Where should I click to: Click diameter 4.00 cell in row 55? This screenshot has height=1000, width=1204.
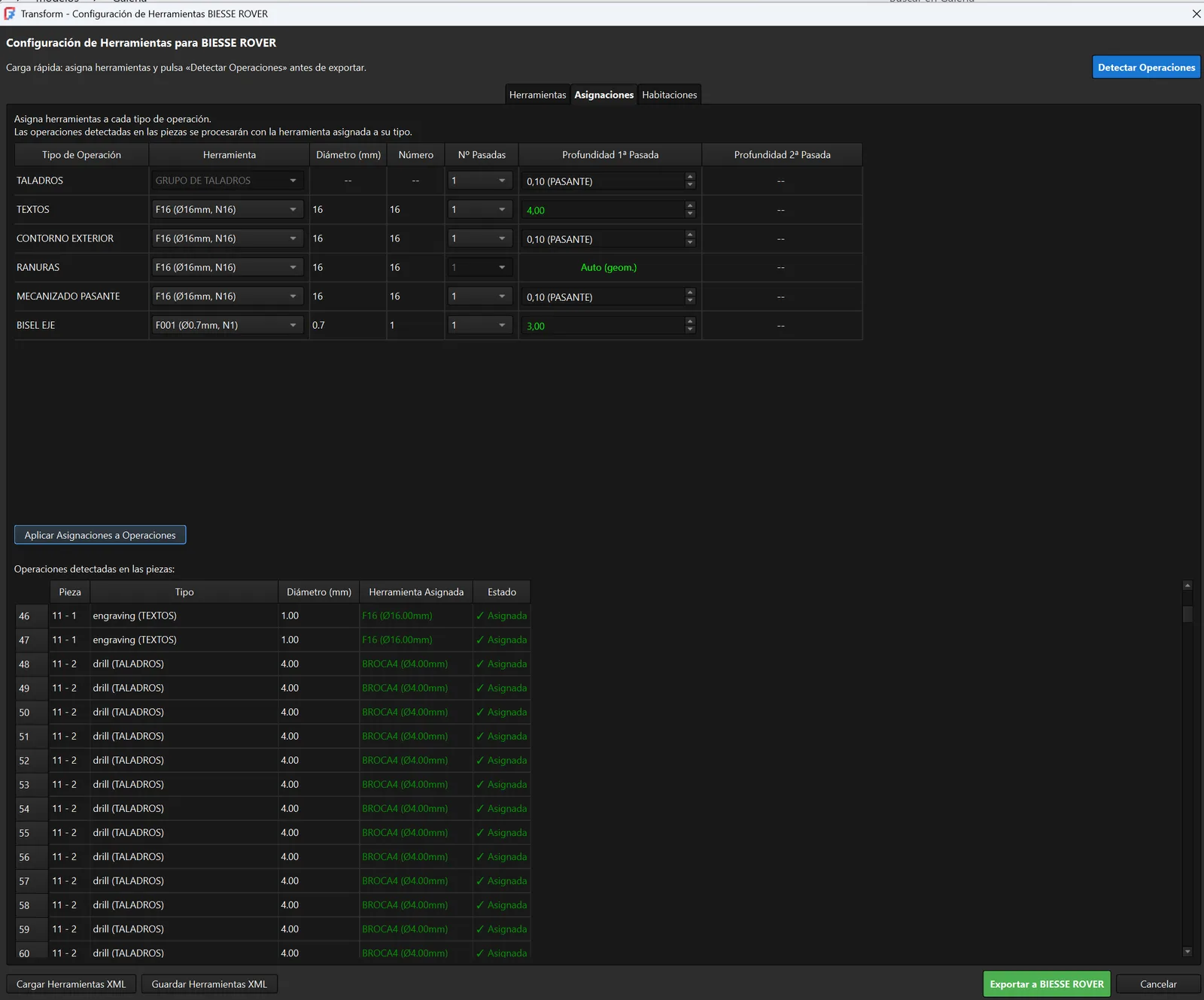click(318, 832)
